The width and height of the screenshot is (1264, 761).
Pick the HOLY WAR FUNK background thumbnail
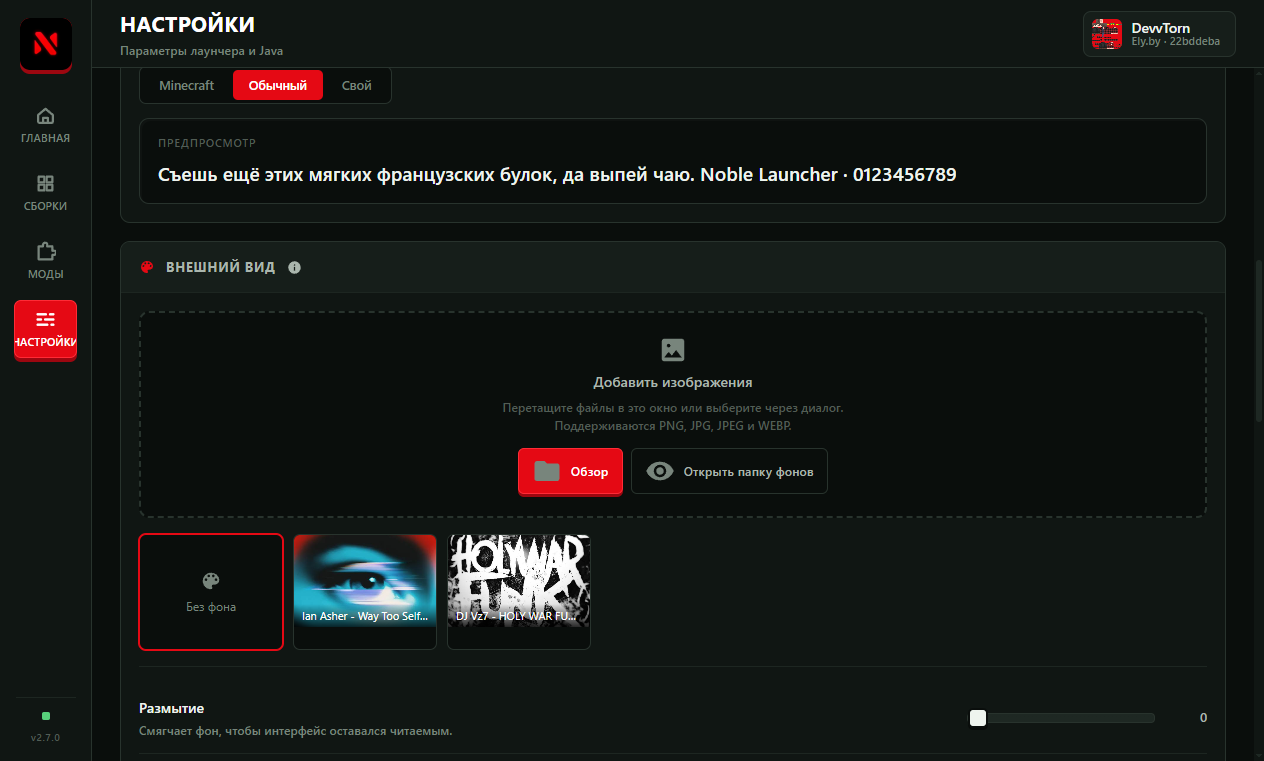coord(519,592)
